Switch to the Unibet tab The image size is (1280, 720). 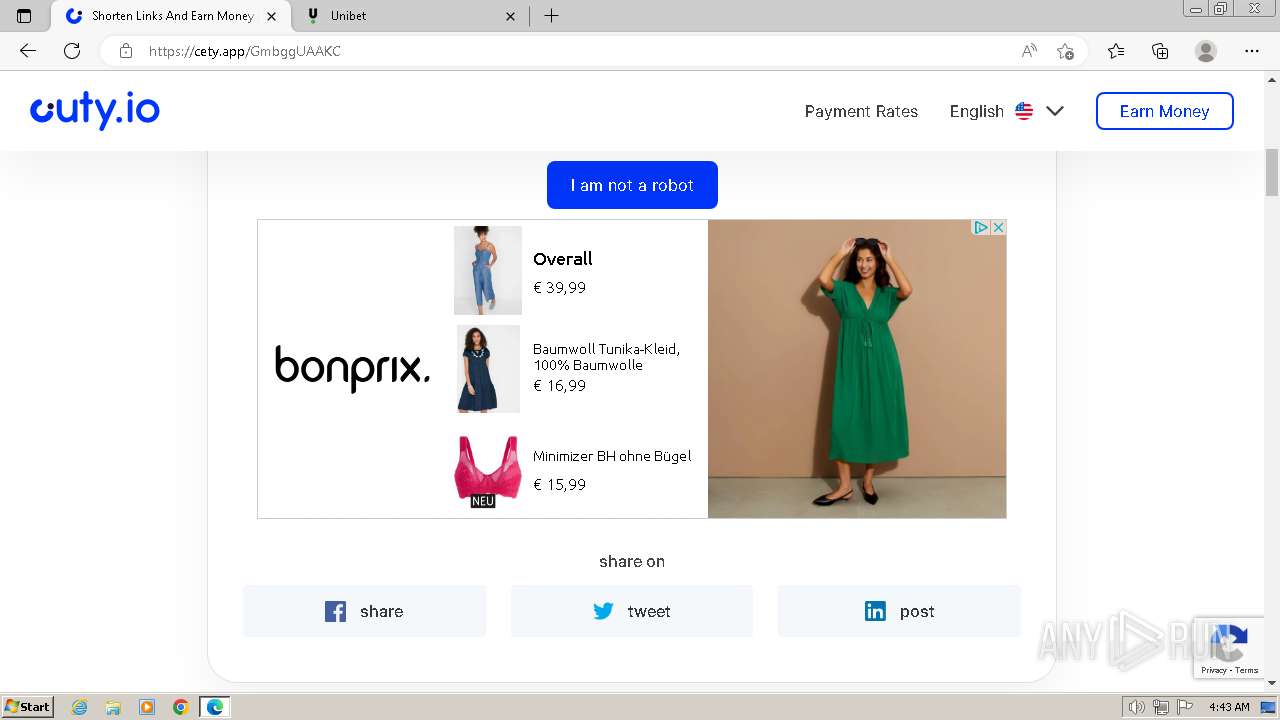[x=412, y=16]
